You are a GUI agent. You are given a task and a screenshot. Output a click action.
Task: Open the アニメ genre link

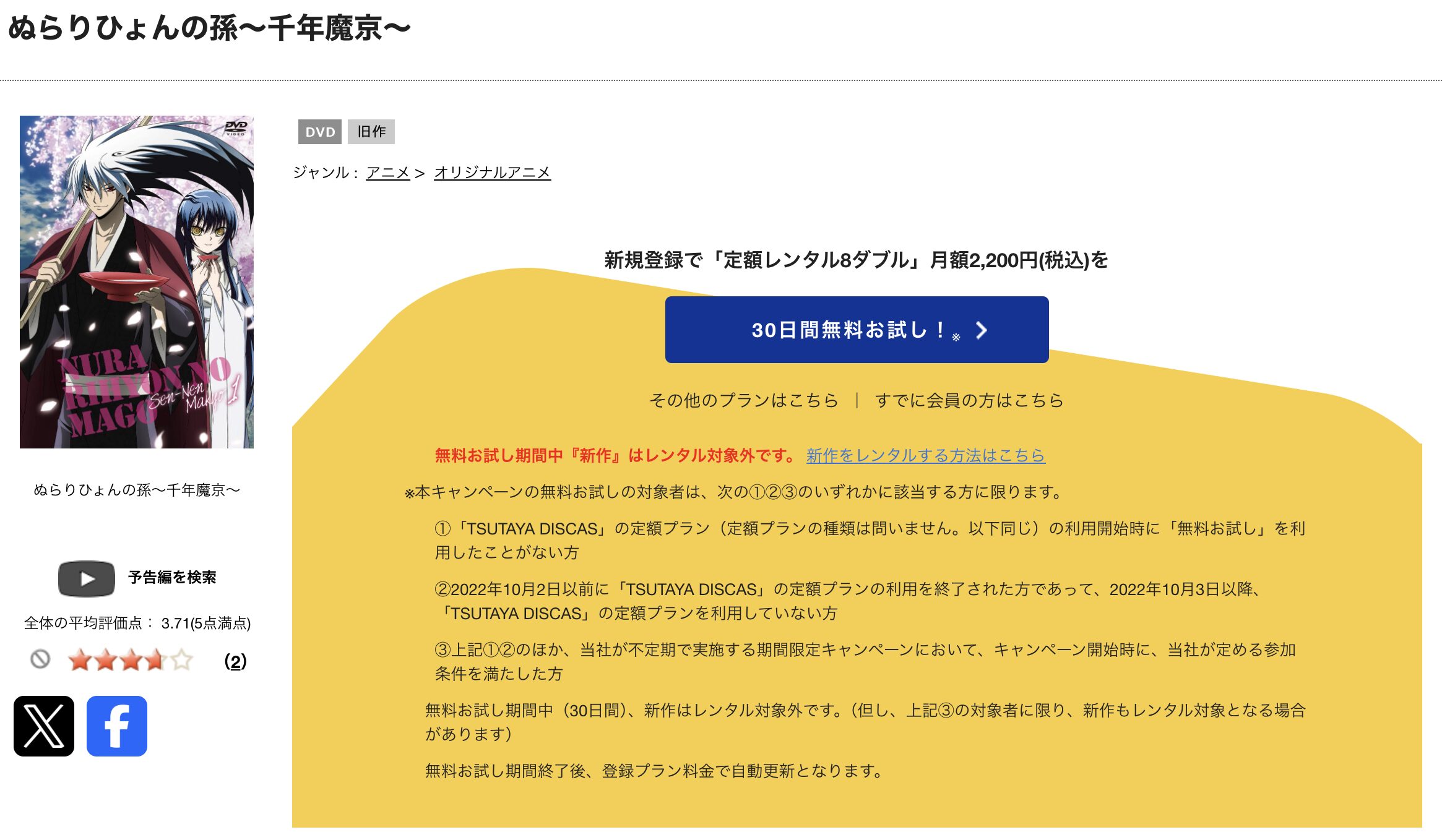(x=388, y=173)
